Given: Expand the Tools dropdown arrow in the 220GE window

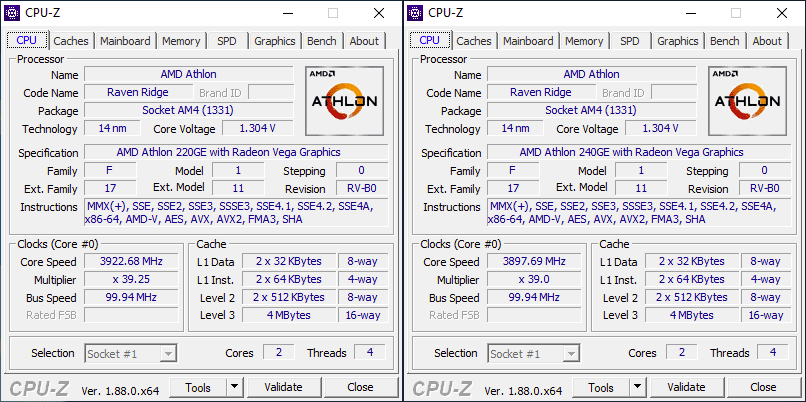Looking at the screenshot, I should (x=234, y=387).
